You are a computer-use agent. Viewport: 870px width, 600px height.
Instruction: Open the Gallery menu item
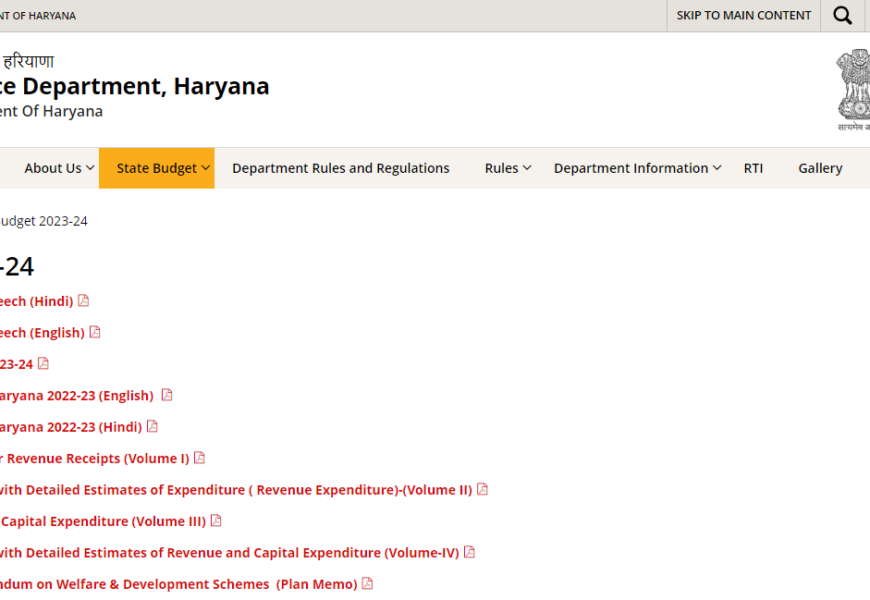coord(820,168)
